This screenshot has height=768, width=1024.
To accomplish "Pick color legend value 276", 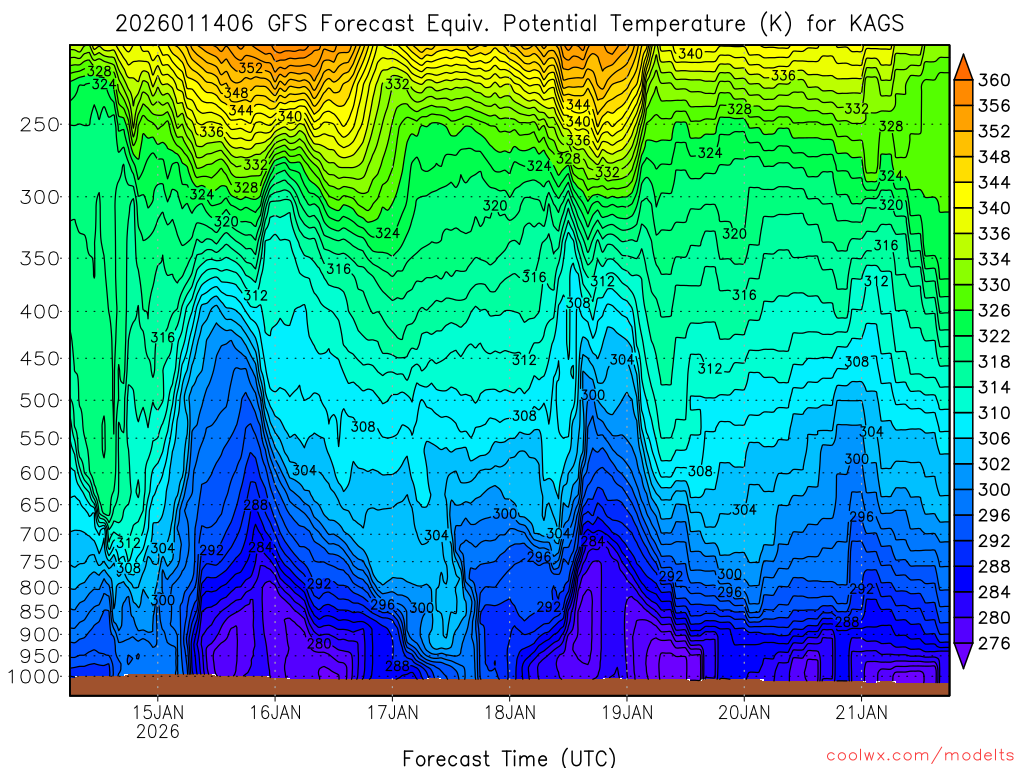I will point(994,643).
